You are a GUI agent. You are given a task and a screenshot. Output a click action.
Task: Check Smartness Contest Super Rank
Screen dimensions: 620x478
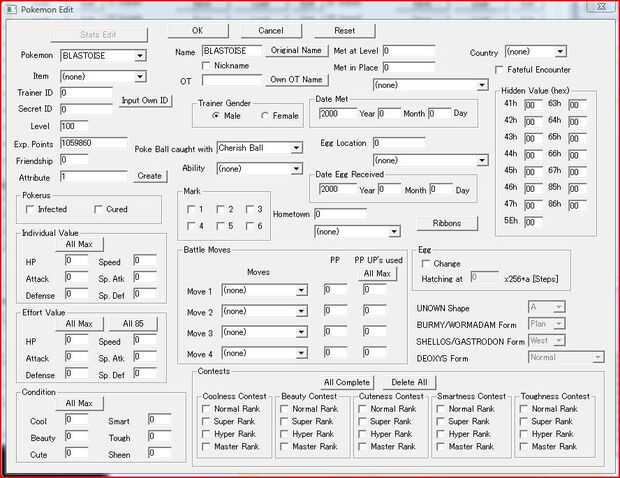click(x=440, y=421)
